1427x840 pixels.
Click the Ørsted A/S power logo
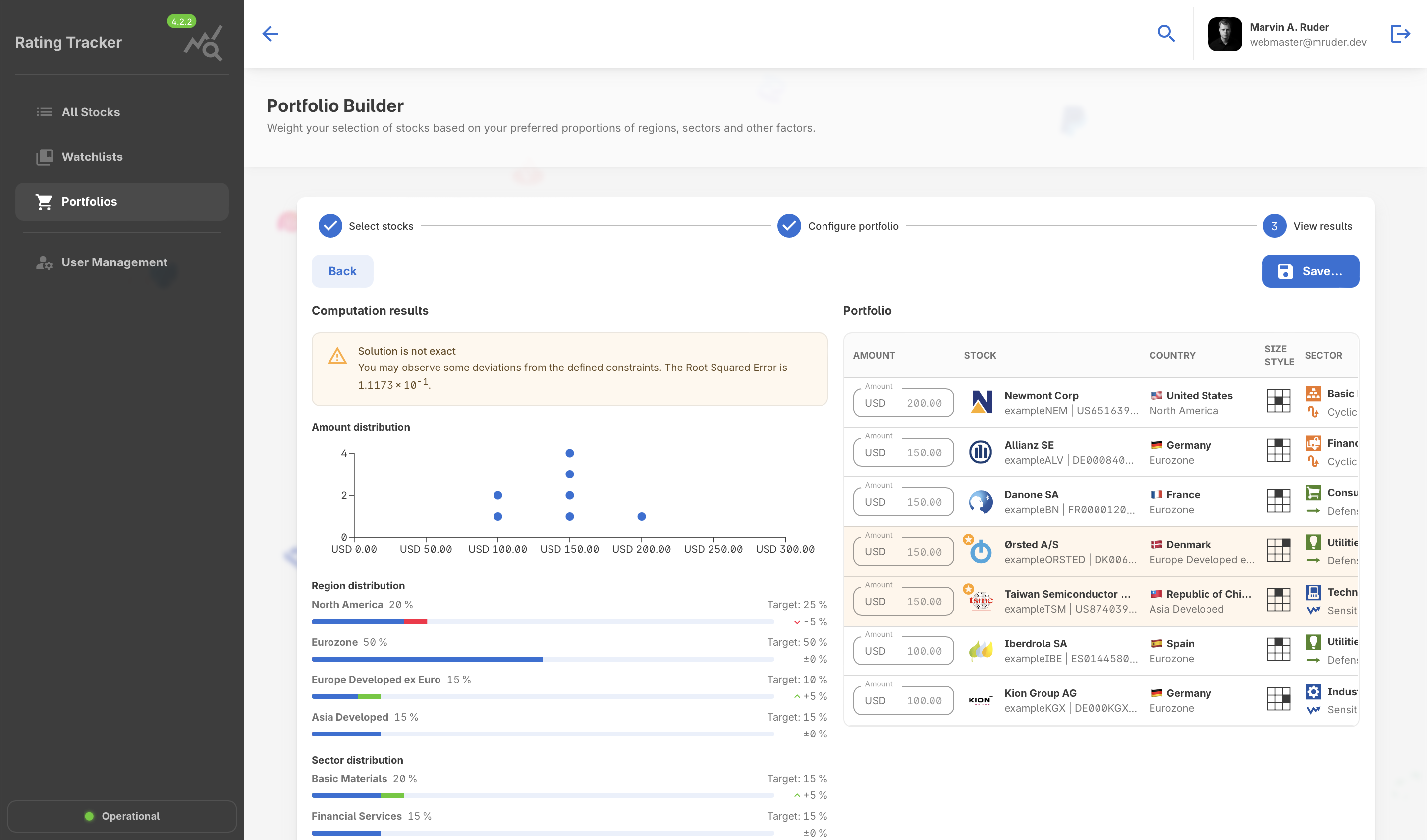[981, 551]
